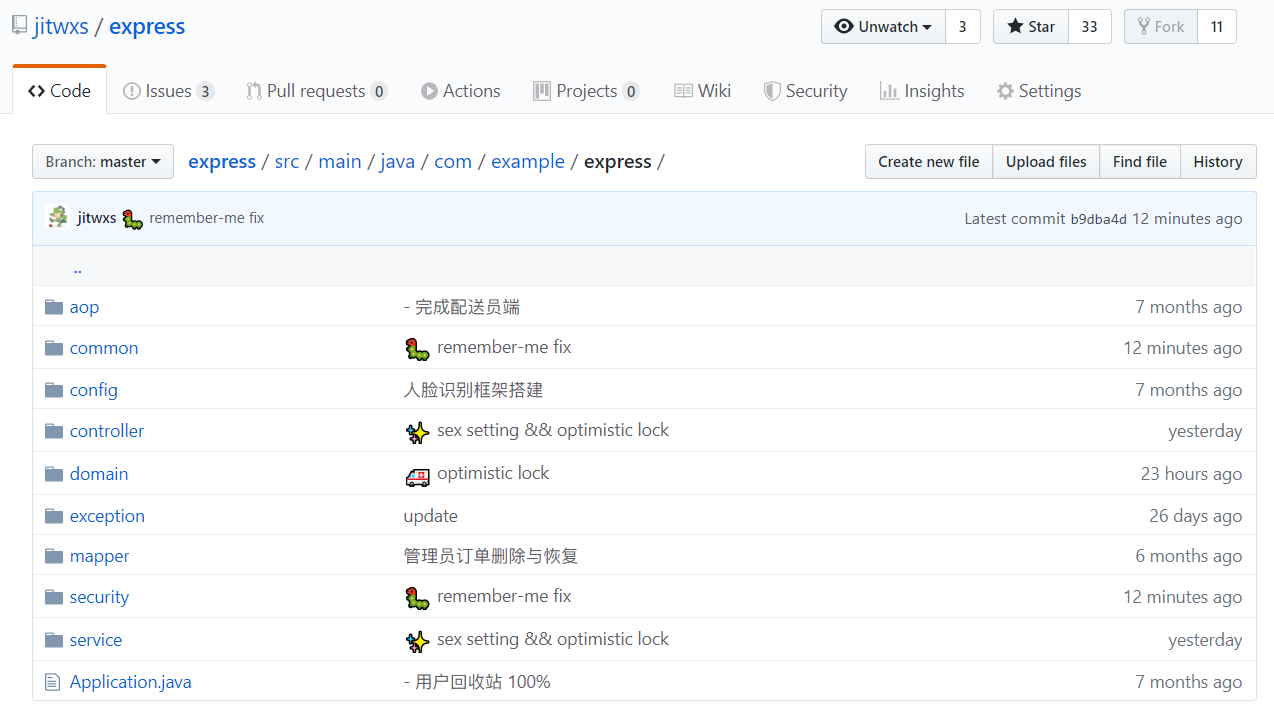Click the common folder icon
Image resolution: width=1274 pixels, height=711 pixels.
point(54,348)
